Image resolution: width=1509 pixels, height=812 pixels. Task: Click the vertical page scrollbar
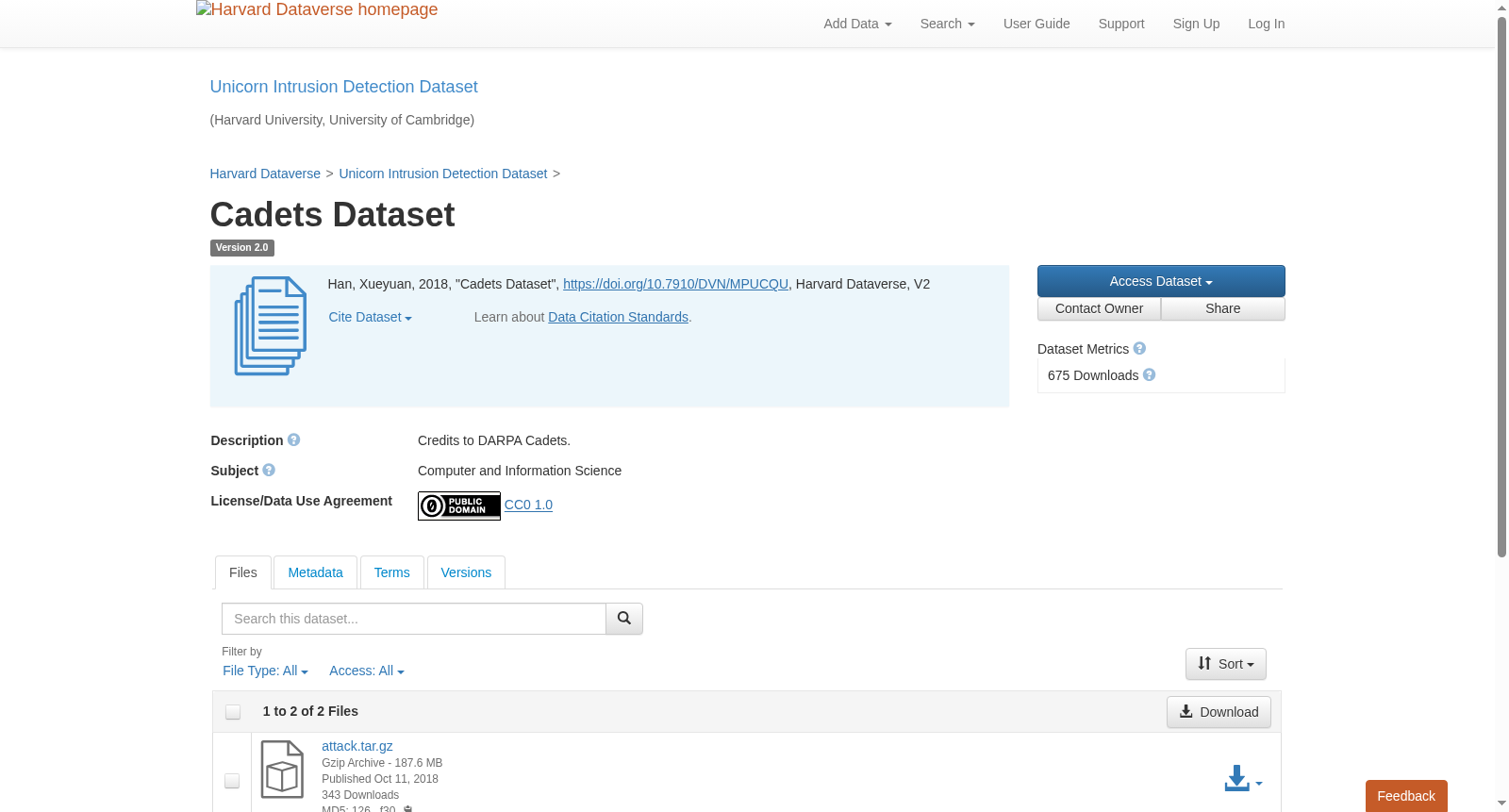[1501, 288]
